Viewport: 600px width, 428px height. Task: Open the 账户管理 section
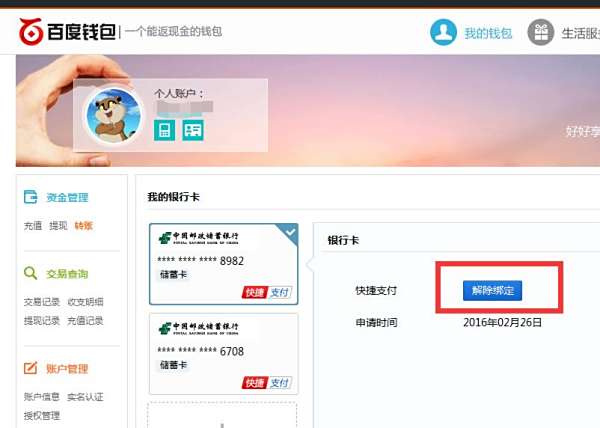(x=67, y=369)
